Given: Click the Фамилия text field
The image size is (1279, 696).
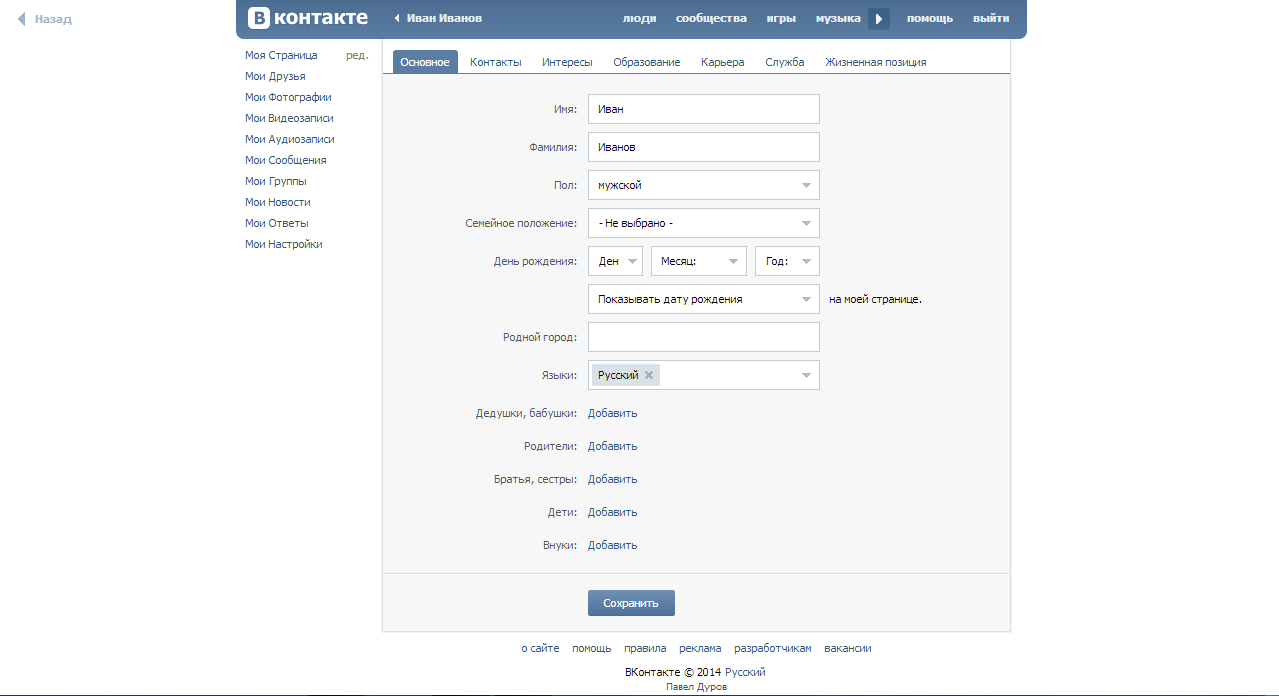Looking at the screenshot, I should (703, 147).
